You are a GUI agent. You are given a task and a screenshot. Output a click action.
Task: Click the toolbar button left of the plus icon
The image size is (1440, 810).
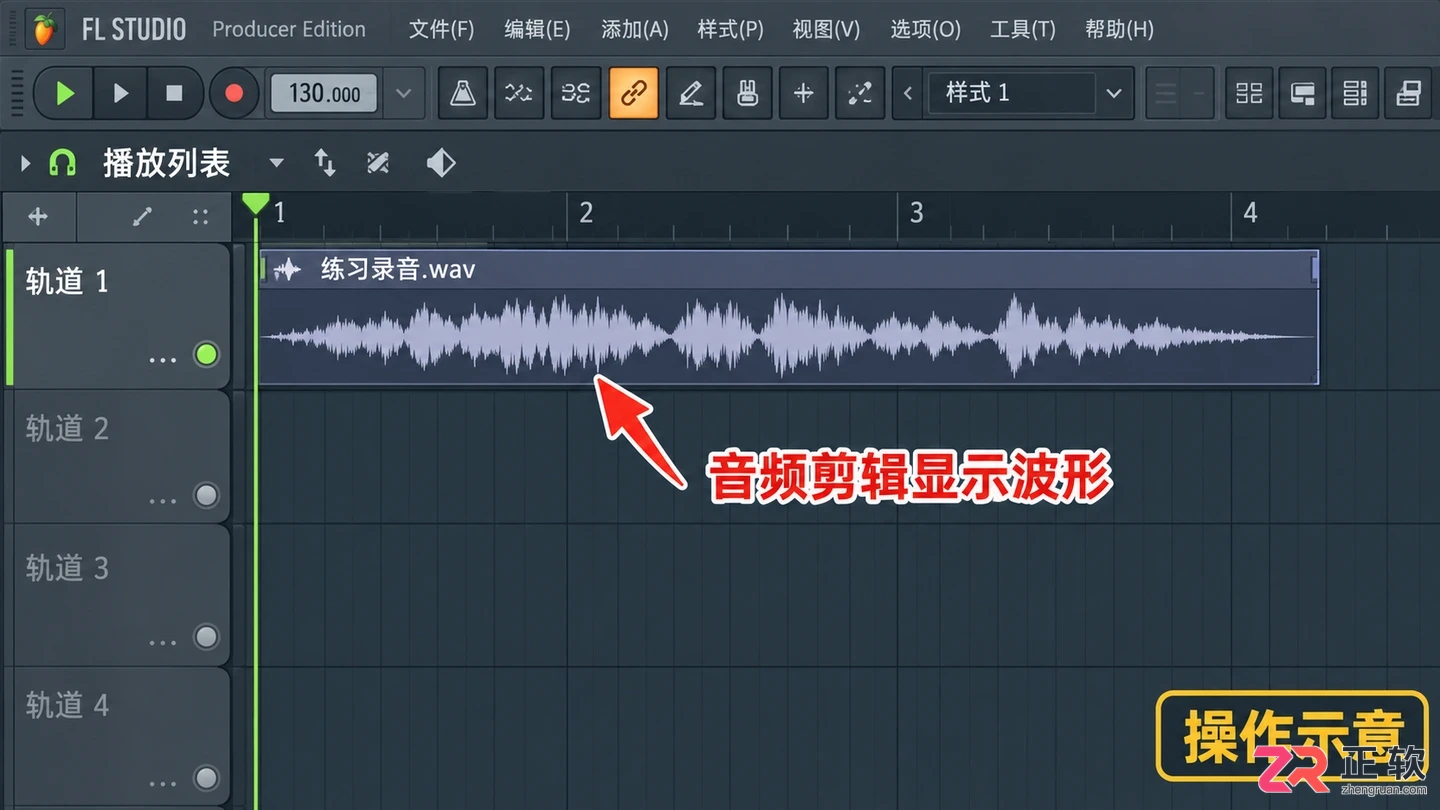click(x=747, y=93)
